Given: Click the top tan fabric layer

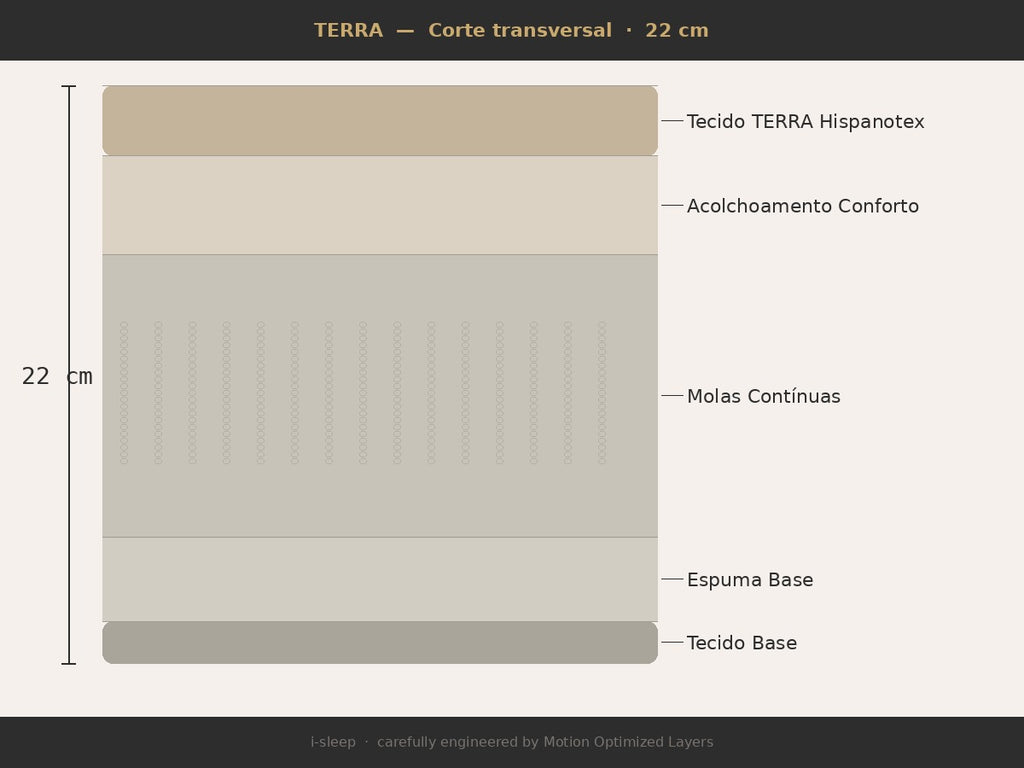Looking at the screenshot, I should (x=380, y=121).
